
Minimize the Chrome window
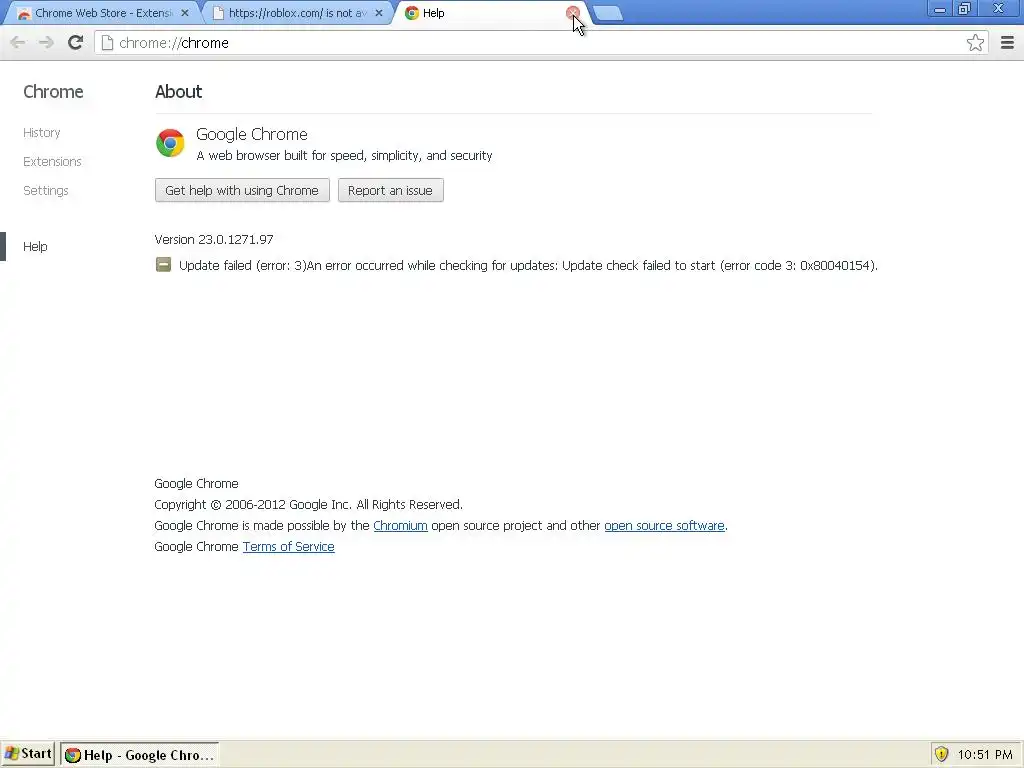point(940,9)
